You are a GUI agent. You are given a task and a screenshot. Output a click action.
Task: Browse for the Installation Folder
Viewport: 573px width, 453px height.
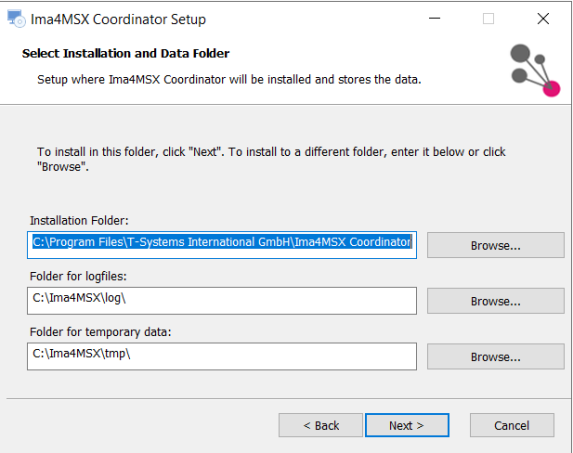click(496, 245)
